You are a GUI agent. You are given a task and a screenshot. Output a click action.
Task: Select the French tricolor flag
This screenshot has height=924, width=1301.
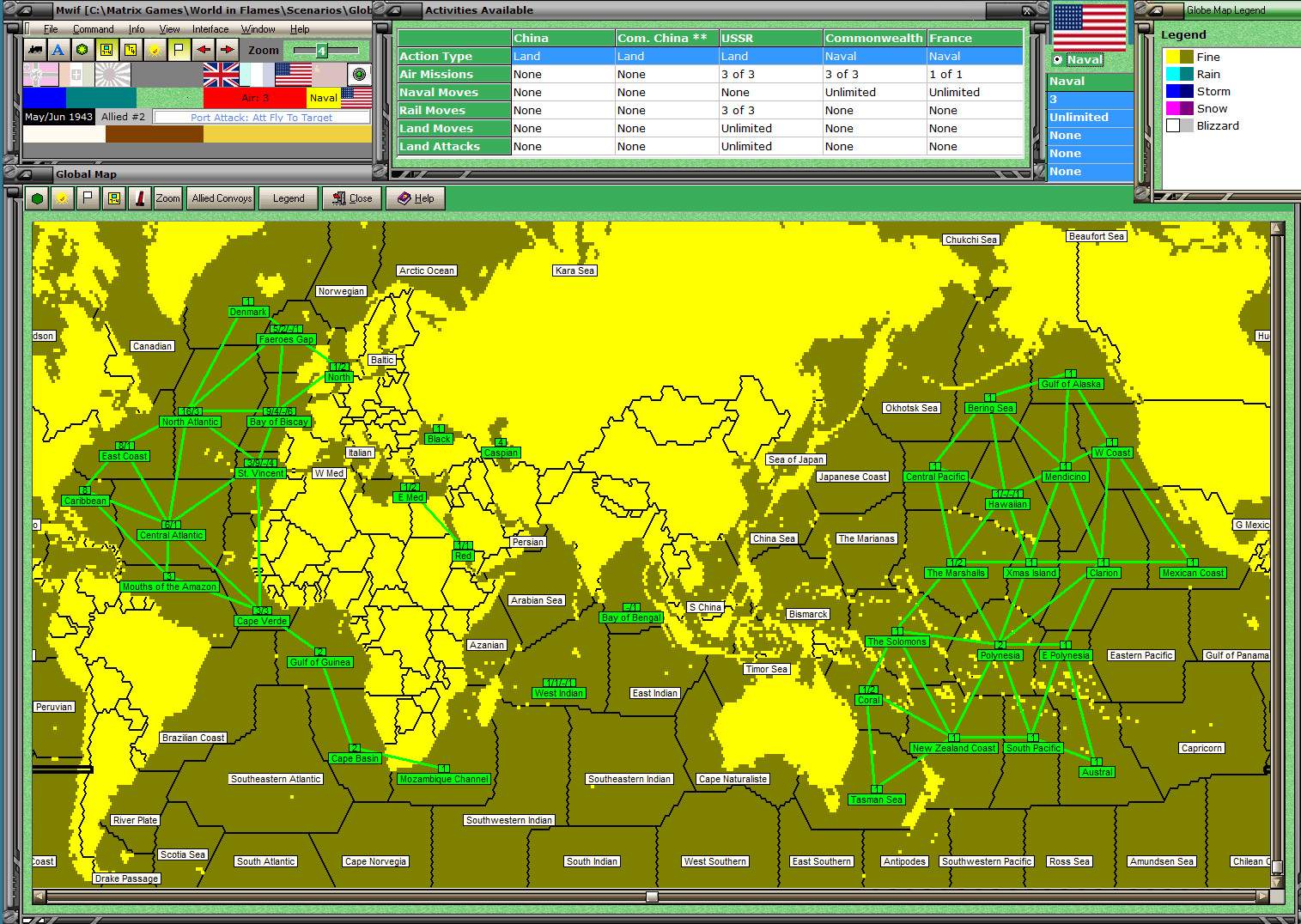[x=257, y=75]
